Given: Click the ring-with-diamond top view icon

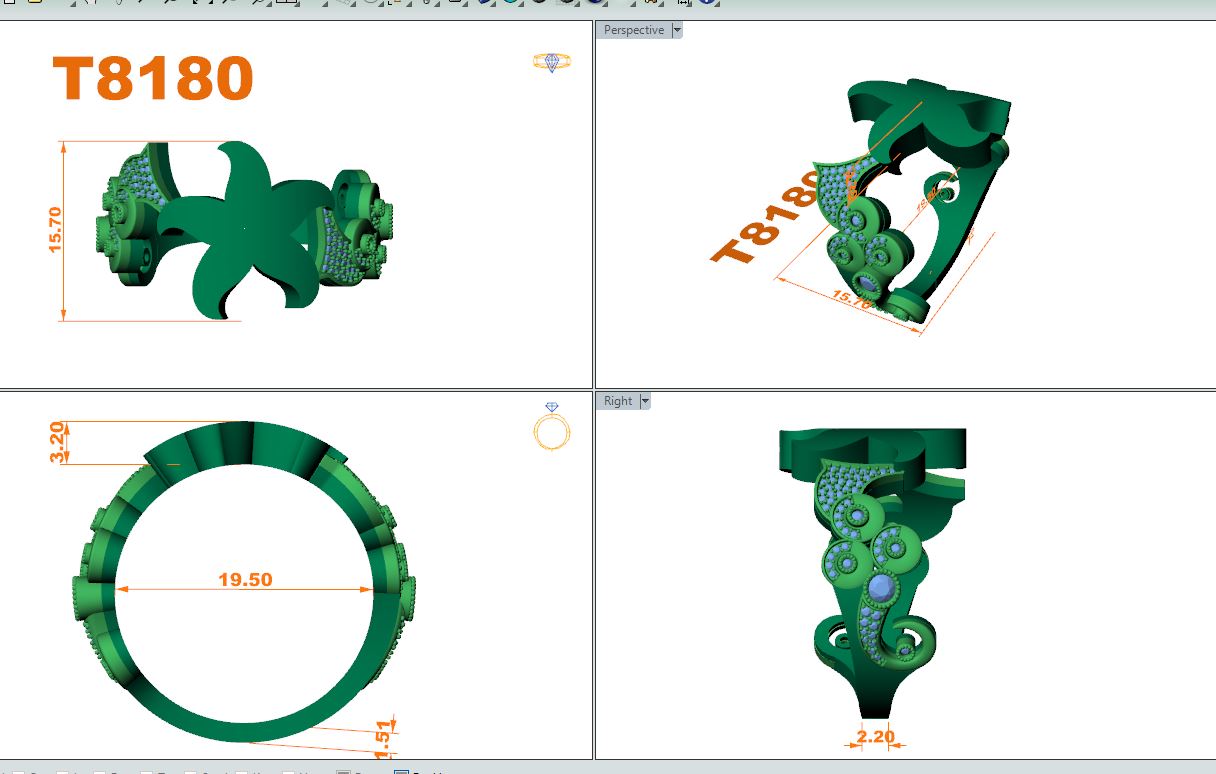Looking at the screenshot, I should [x=551, y=63].
